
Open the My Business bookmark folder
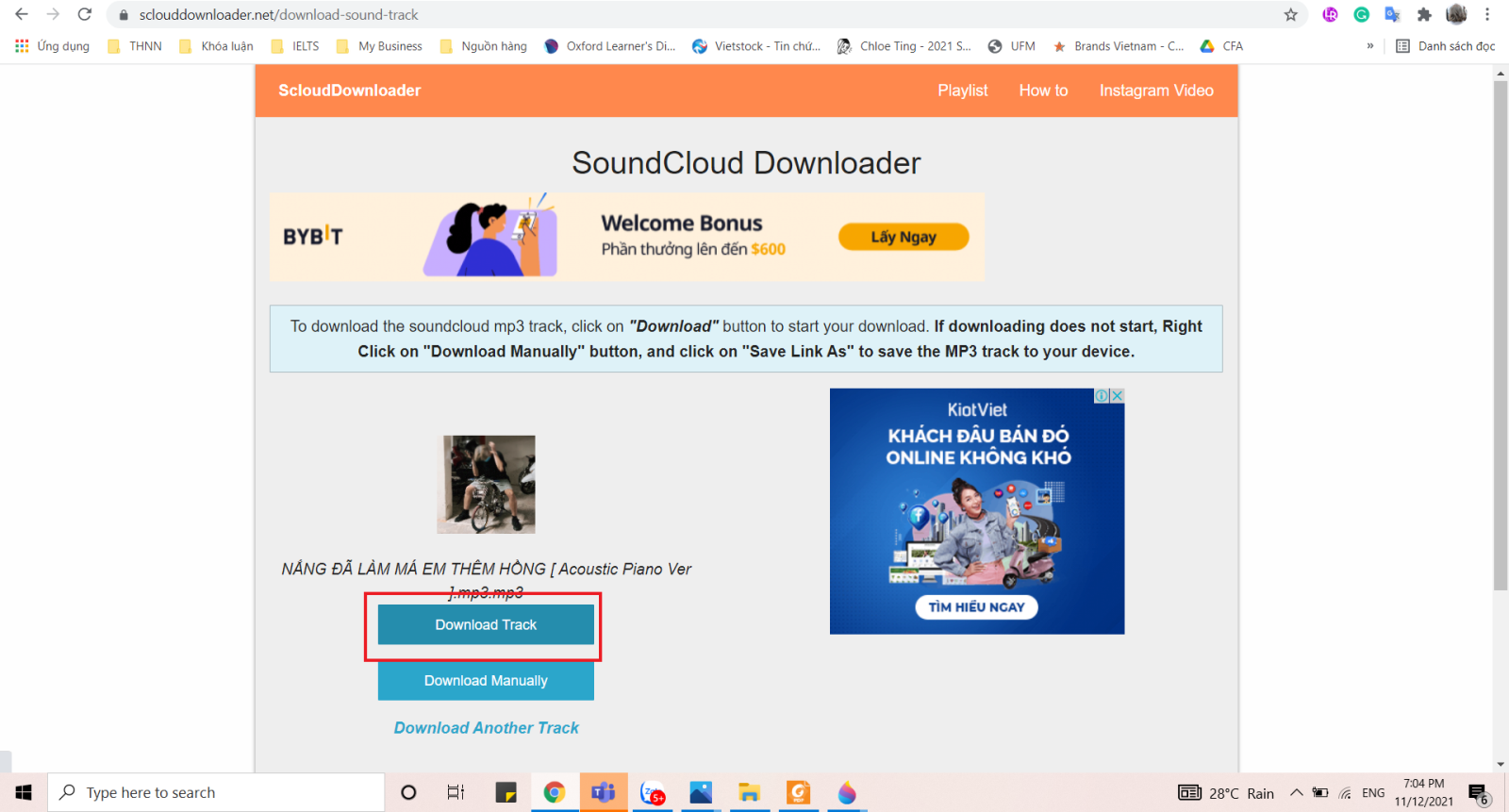tap(379, 46)
